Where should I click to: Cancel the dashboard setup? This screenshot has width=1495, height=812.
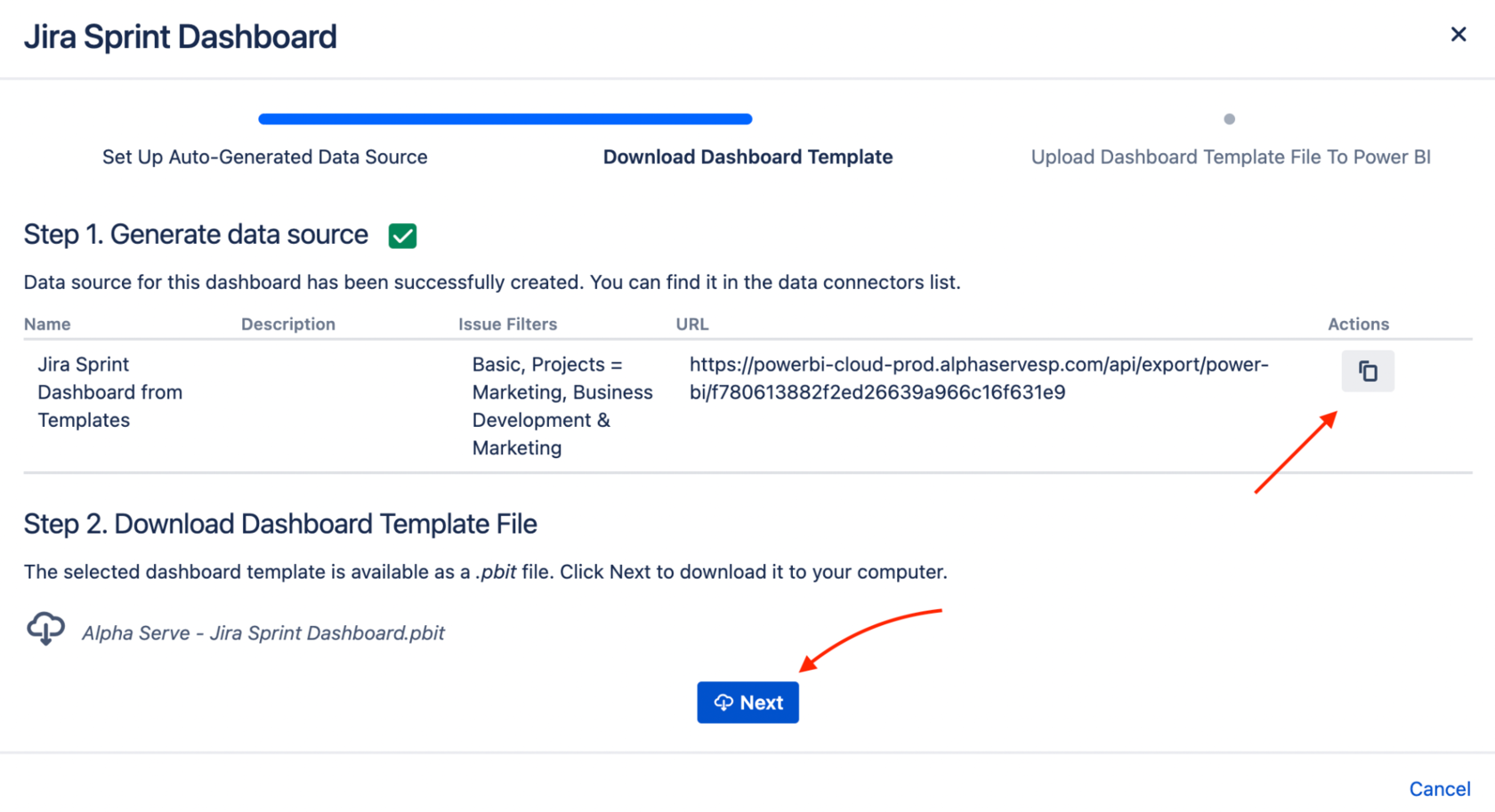[x=1440, y=788]
